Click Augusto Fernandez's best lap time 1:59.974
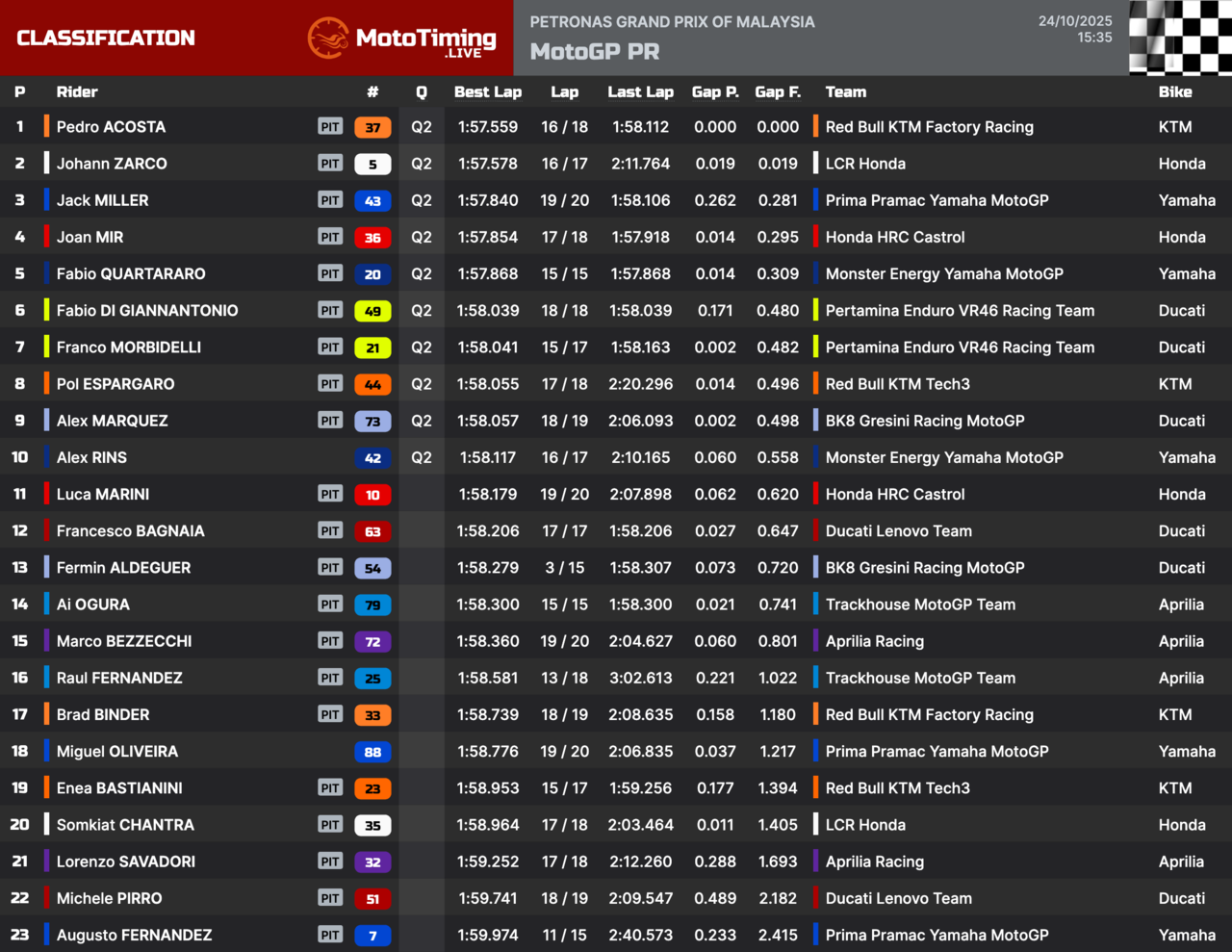This screenshot has width=1232, height=952. [488, 935]
